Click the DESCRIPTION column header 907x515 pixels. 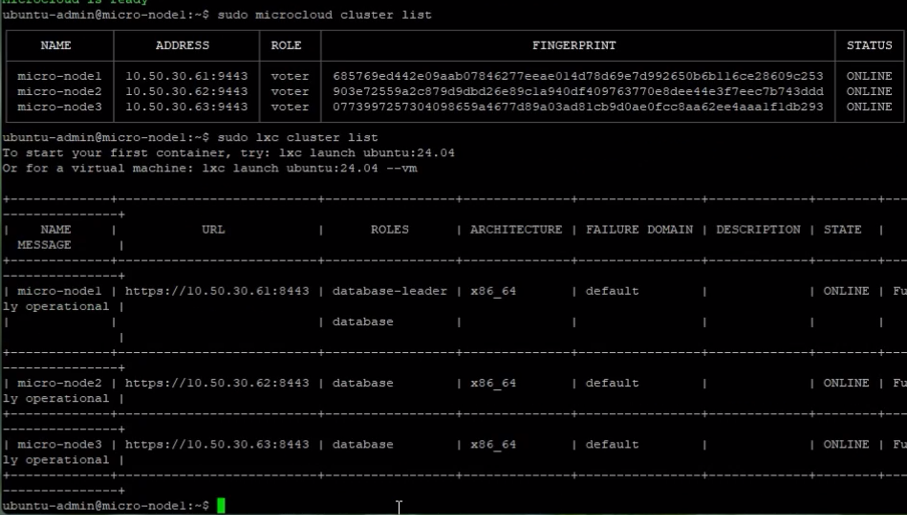(x=758, y=229)
